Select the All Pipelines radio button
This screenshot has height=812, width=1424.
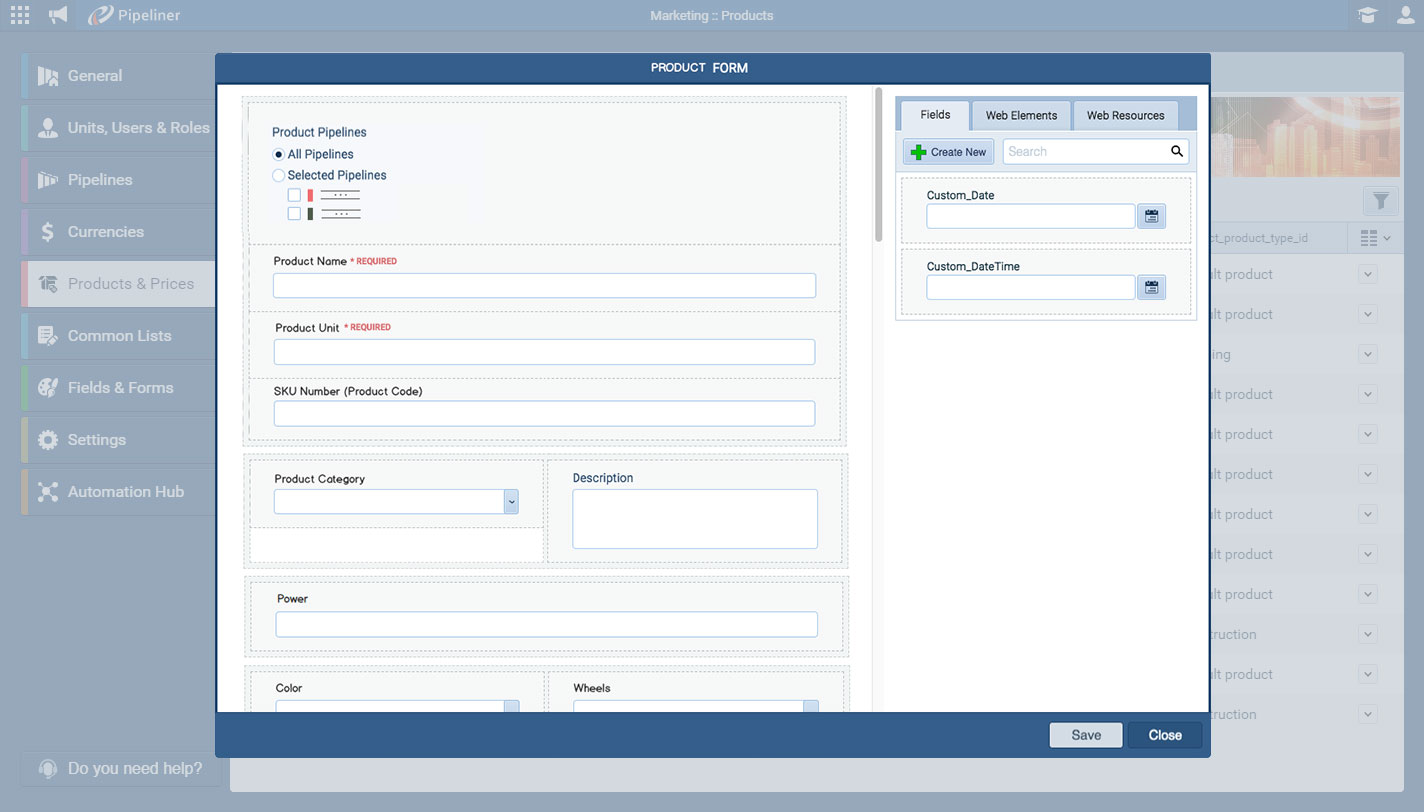tap(277, 153)
